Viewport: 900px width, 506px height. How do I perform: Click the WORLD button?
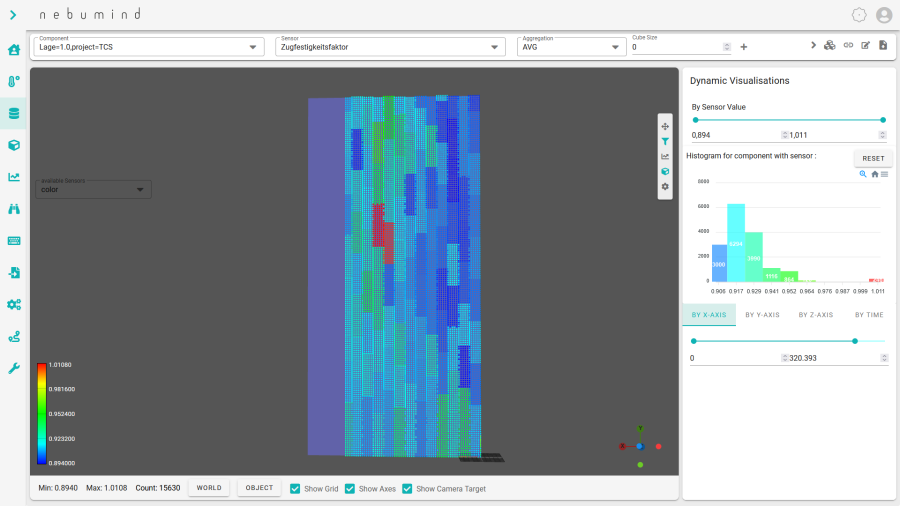[209, 488]
